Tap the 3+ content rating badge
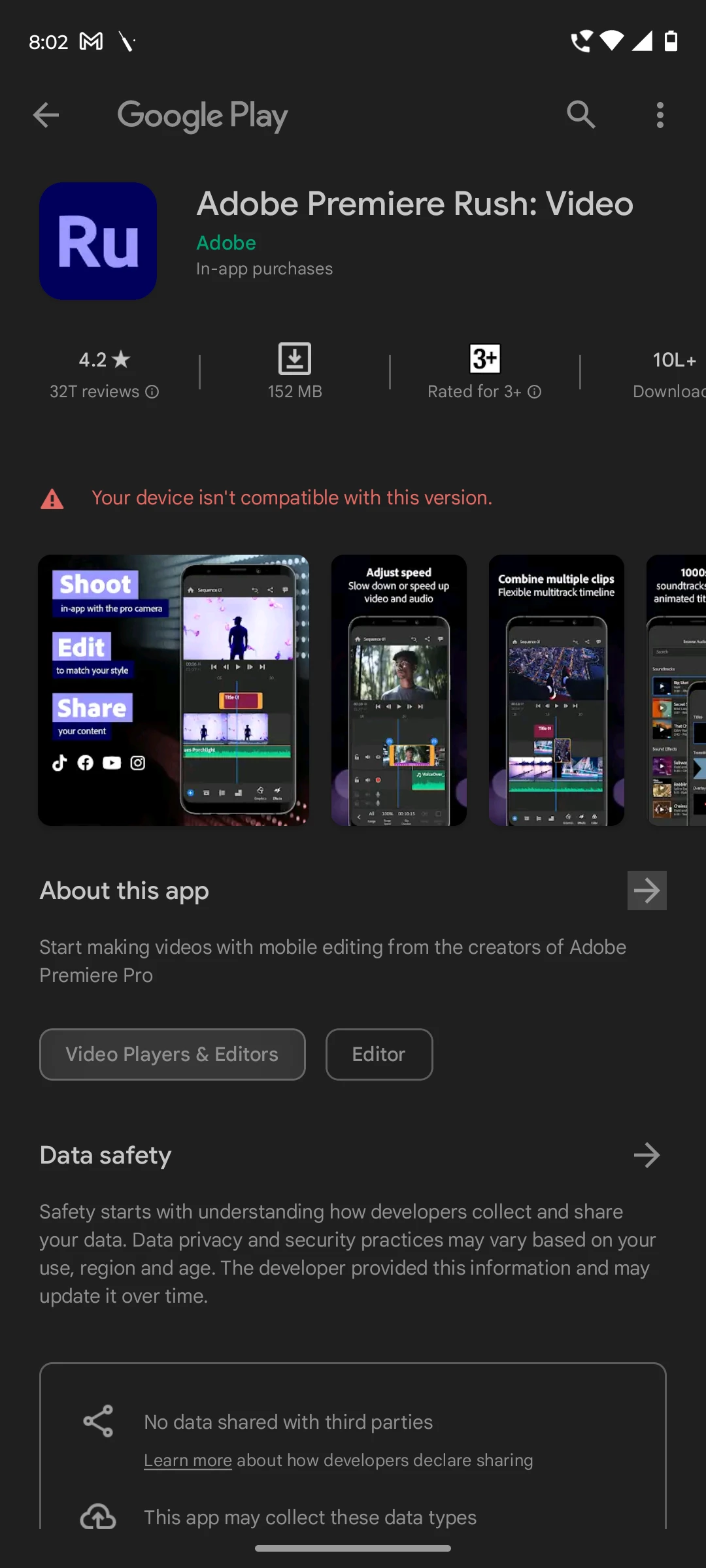 click(485, 359)
